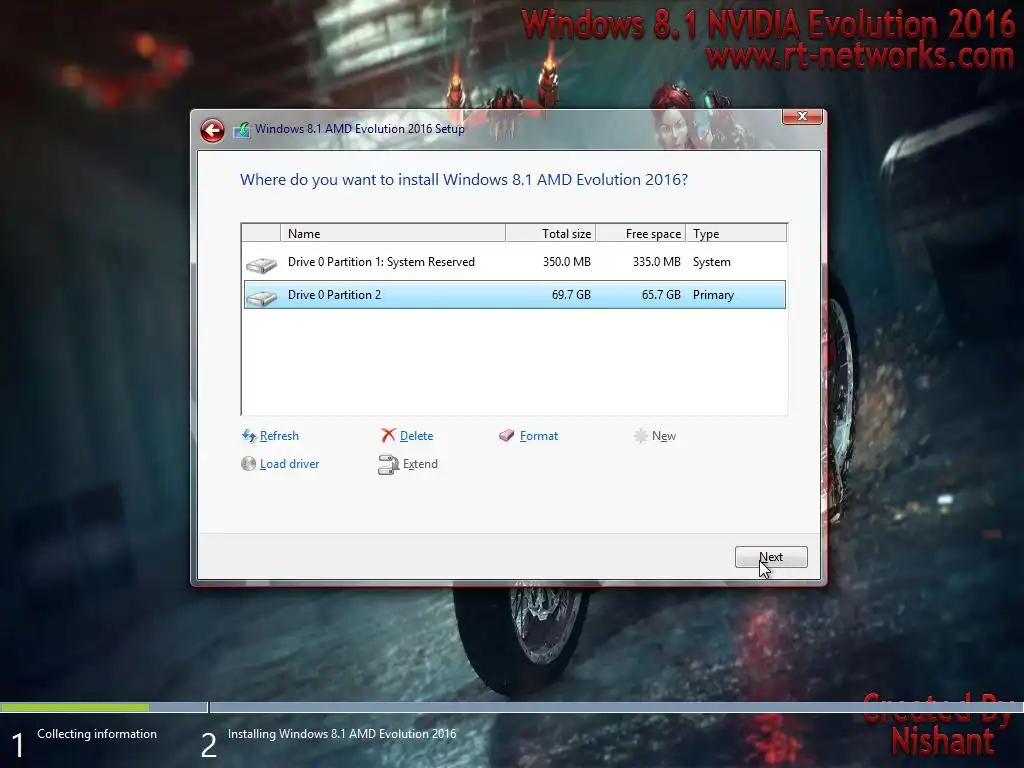Click the 65.7 GB free space value
1024x768 pixels.
coord(661,295)
